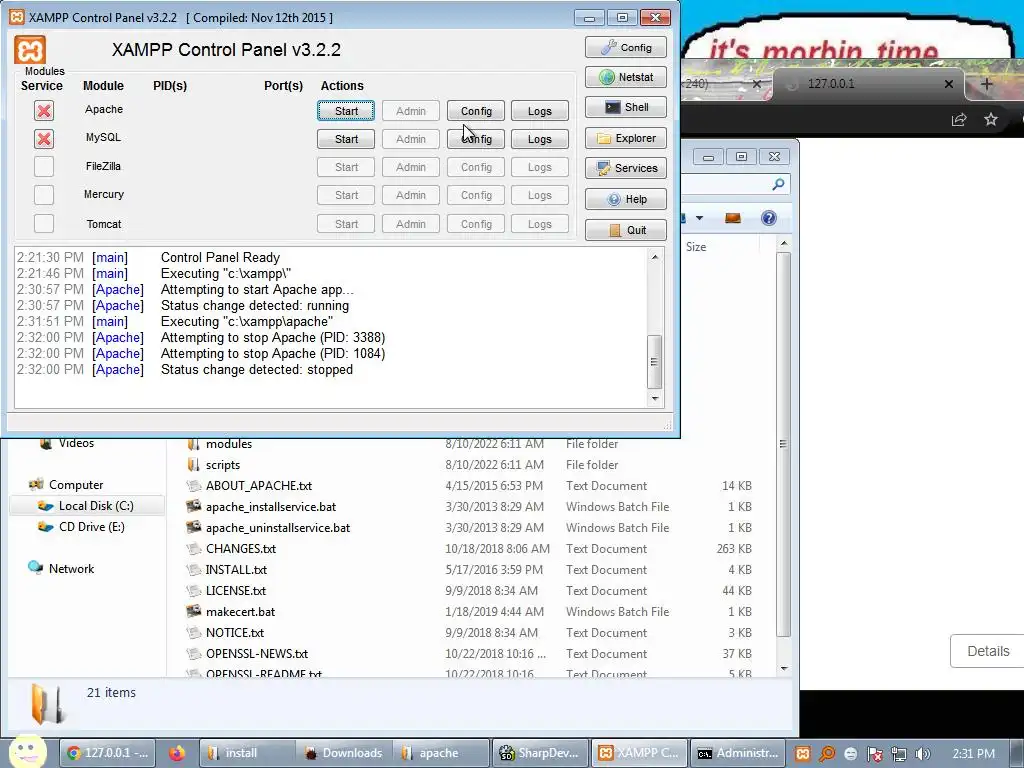Select makecert.bat file

click(240, 612)
